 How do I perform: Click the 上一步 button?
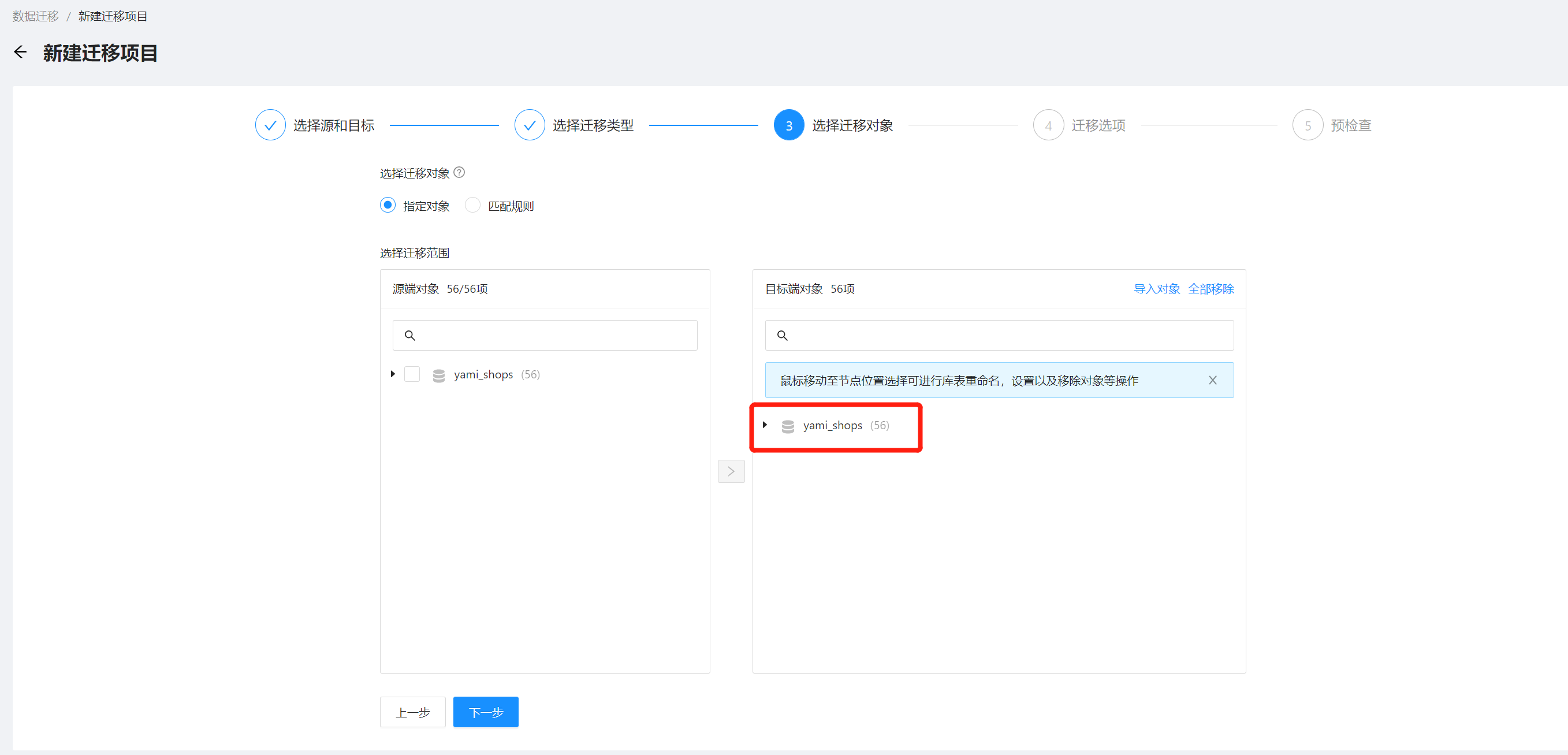pyautogui.click(x=412, y=712)
